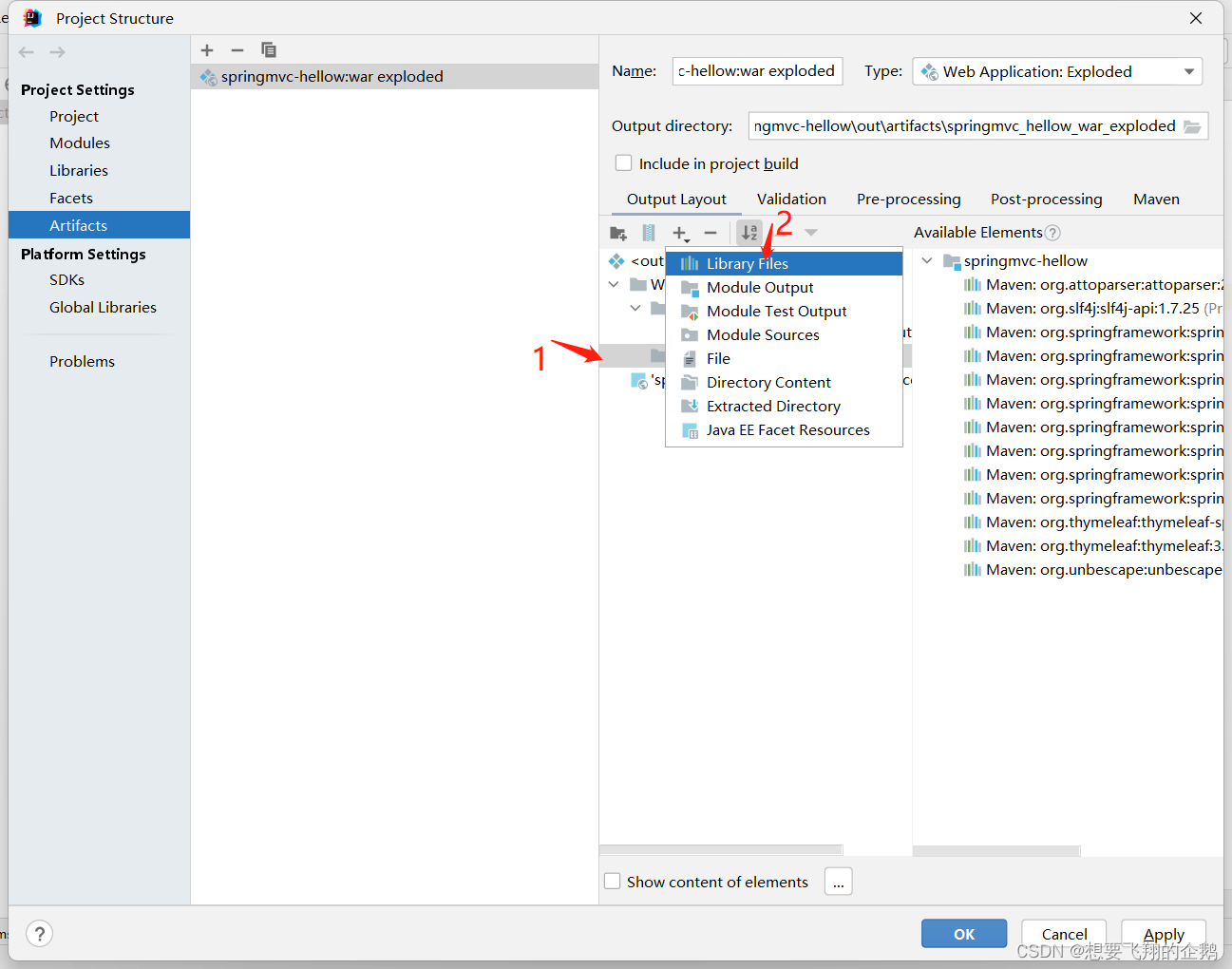Open the Pre-processing tab
The image size is (1232, 969).
tap(908, 199)
